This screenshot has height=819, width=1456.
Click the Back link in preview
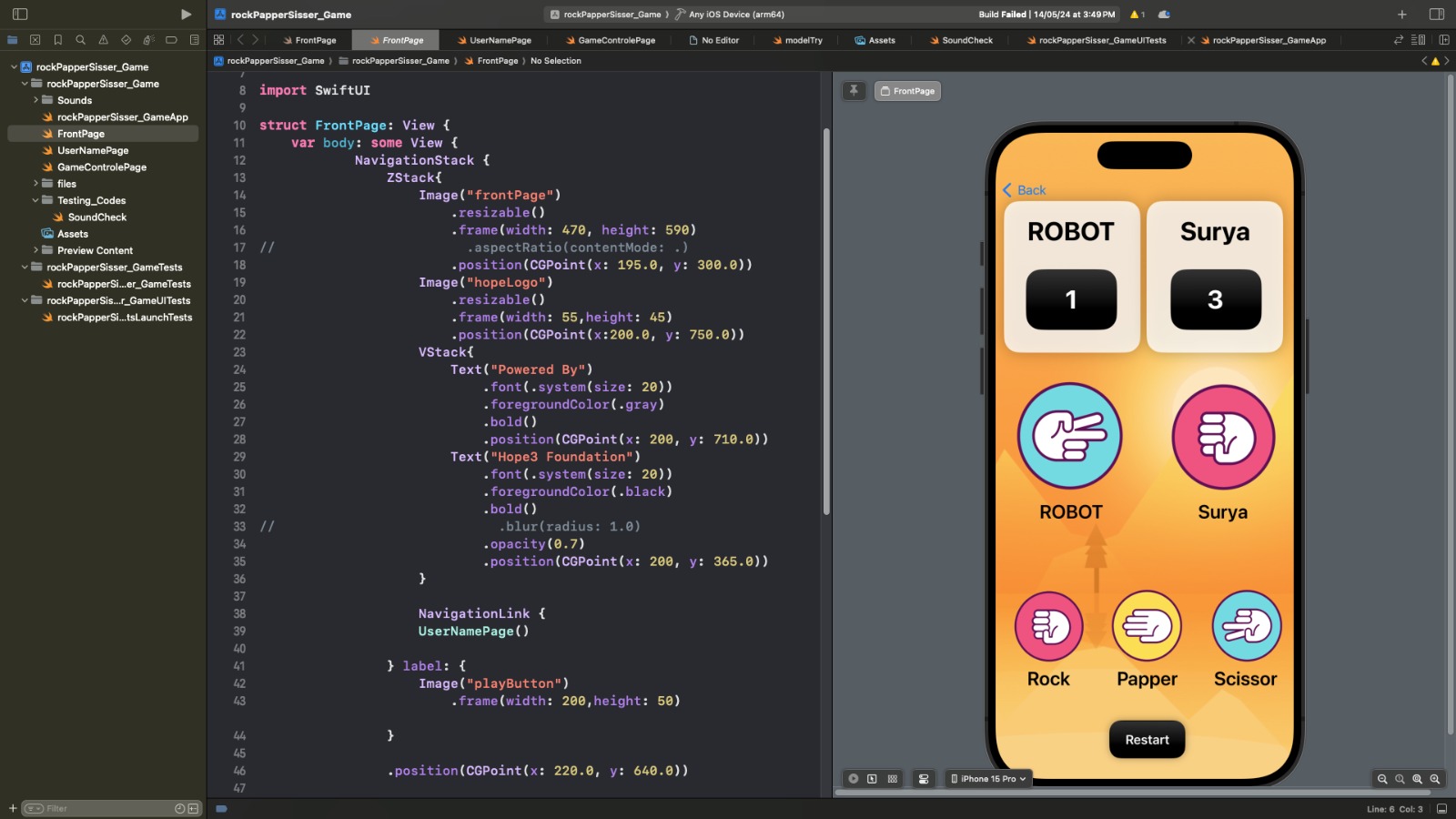click(1025, 190)
